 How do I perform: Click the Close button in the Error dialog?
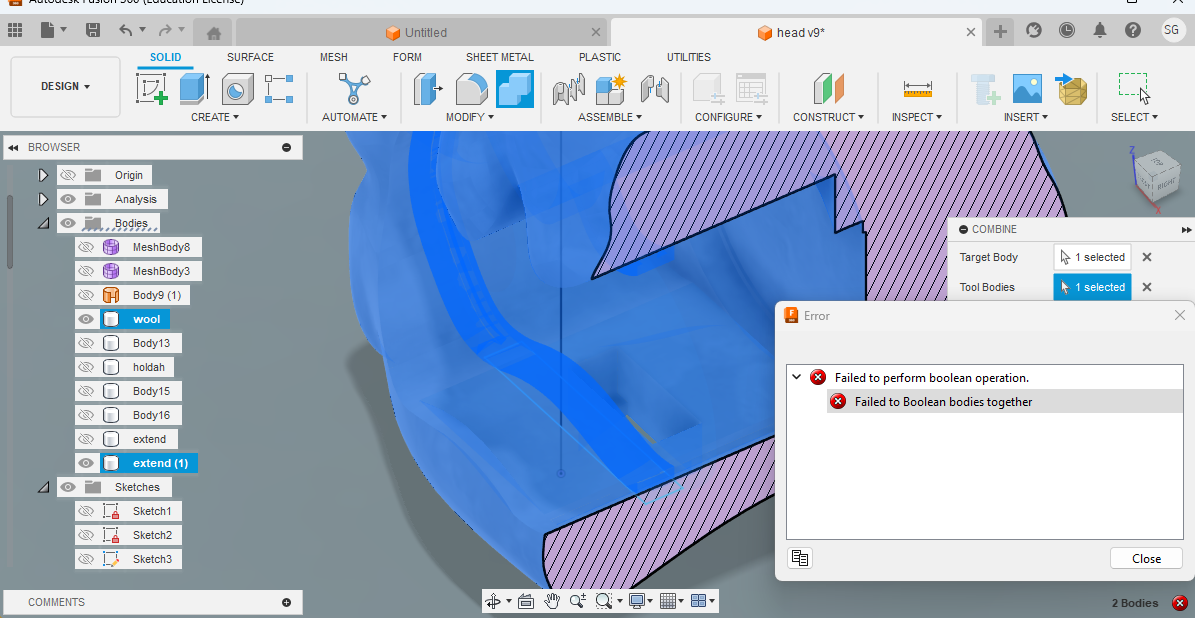[x=1146, y=558]
